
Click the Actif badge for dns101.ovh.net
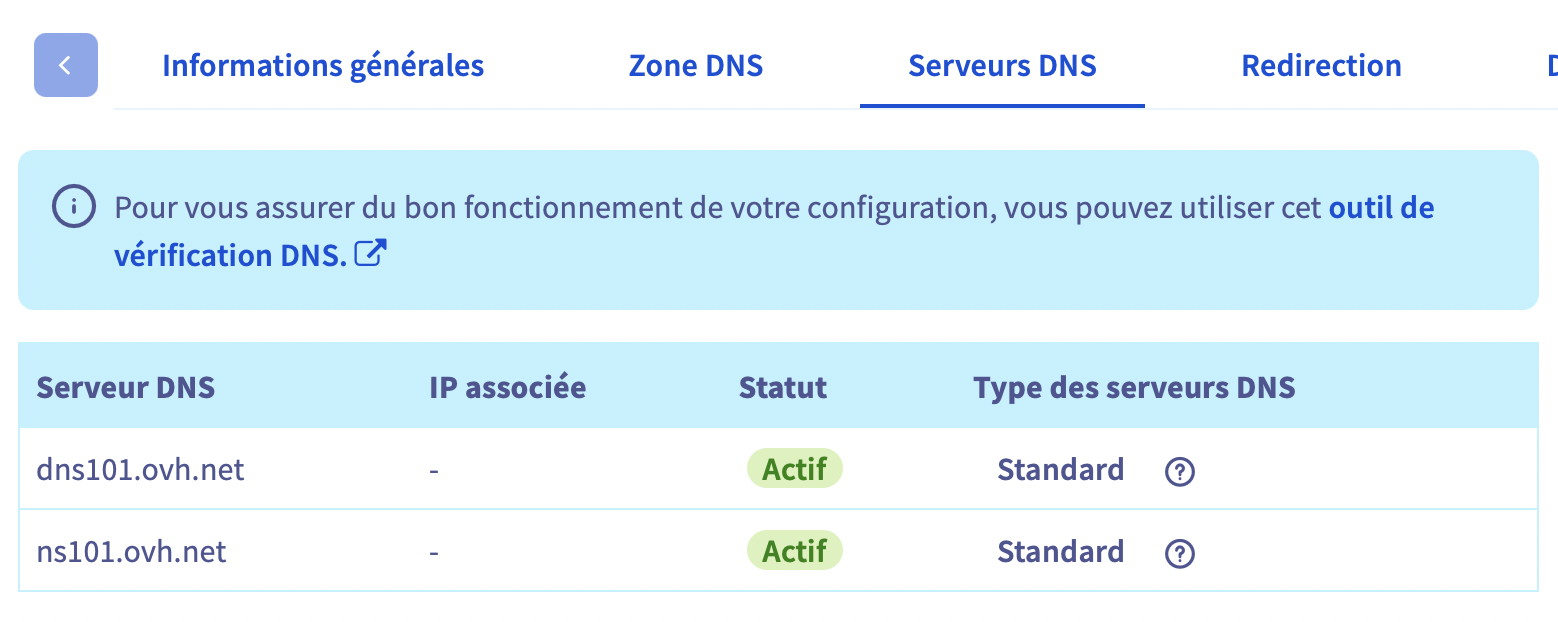coord(795,469)
